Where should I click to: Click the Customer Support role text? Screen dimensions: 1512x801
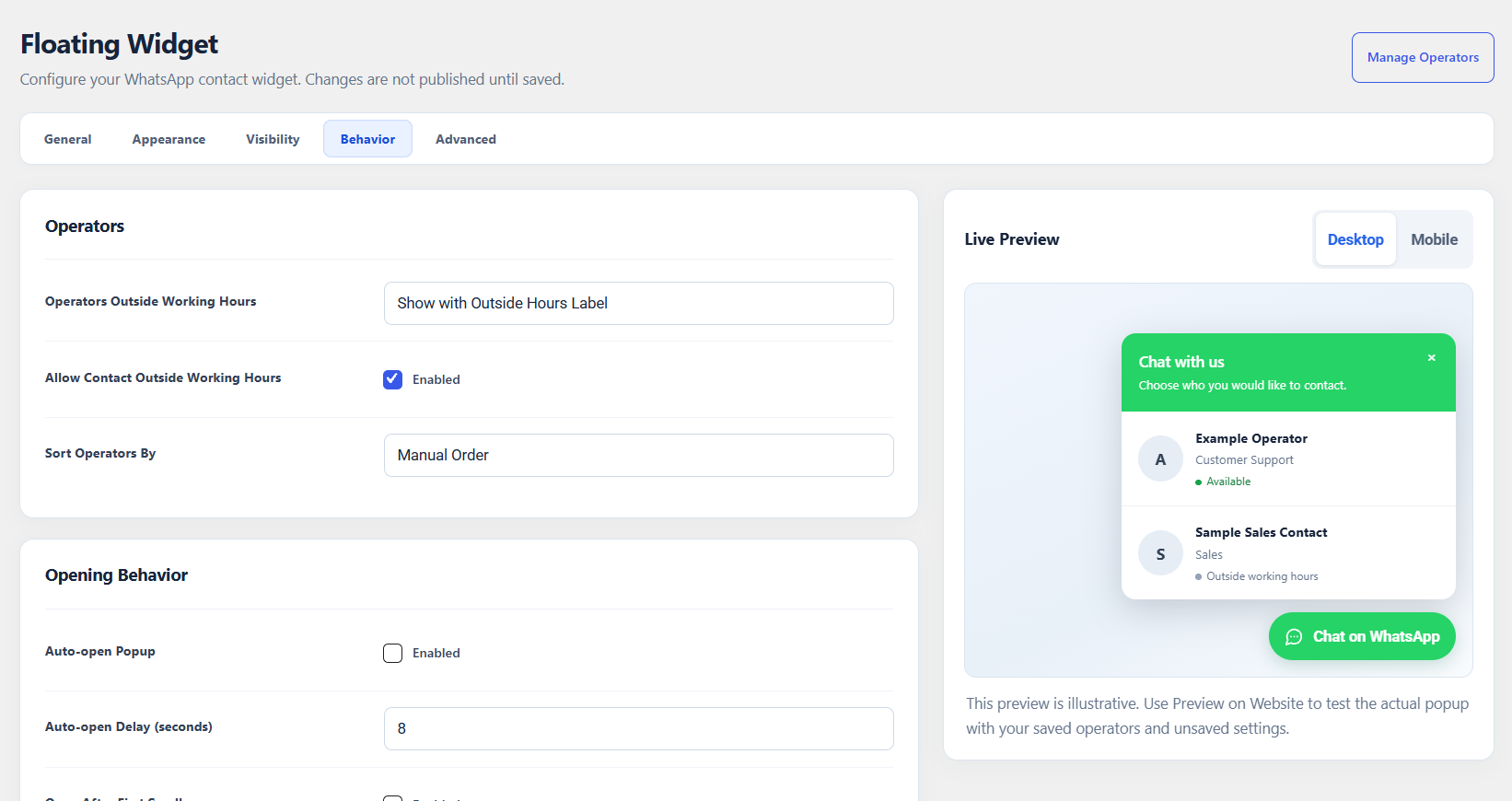point(1244,460)
